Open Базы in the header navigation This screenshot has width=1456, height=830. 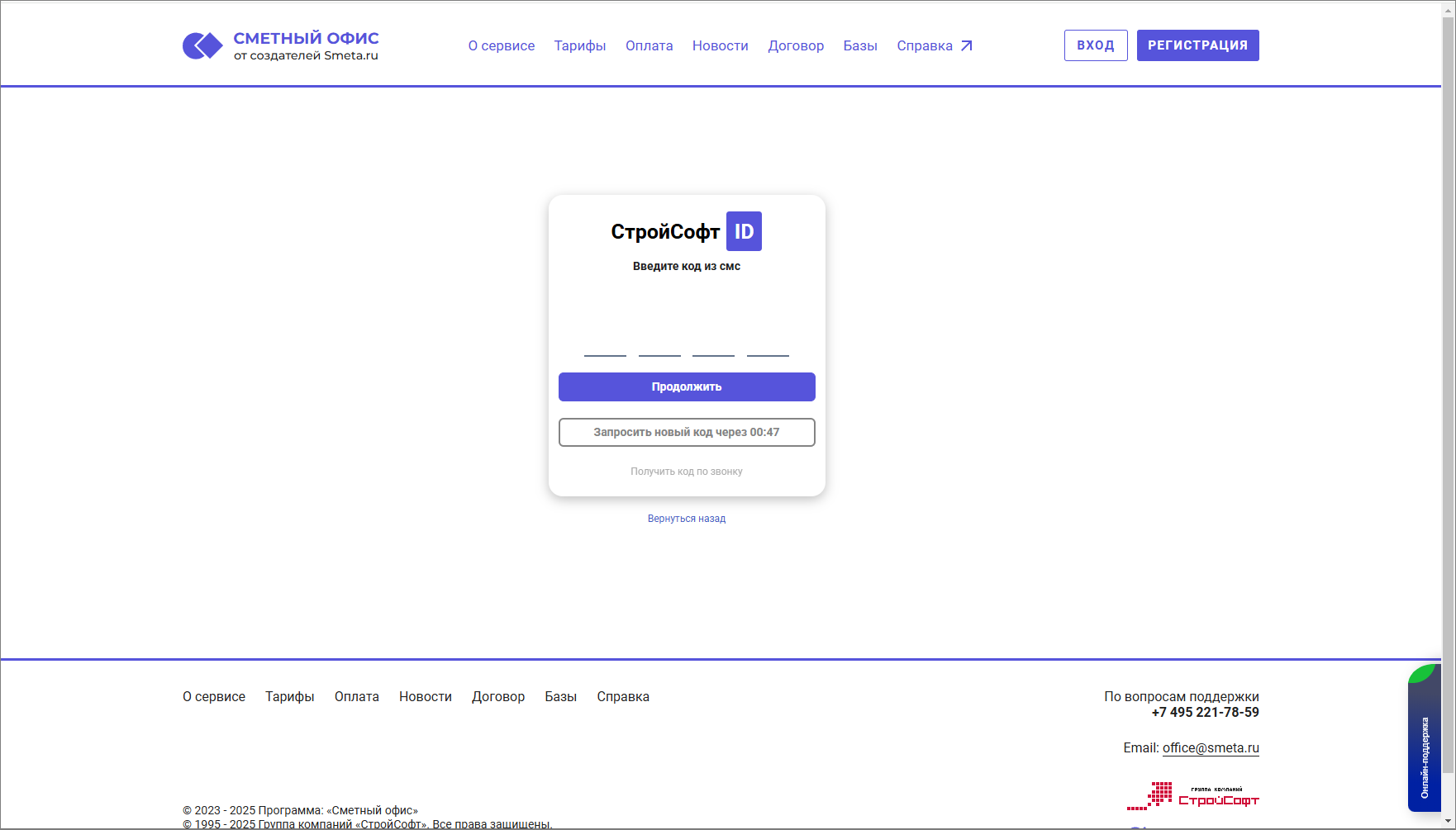pyautogui.click(x=859, y=46)
